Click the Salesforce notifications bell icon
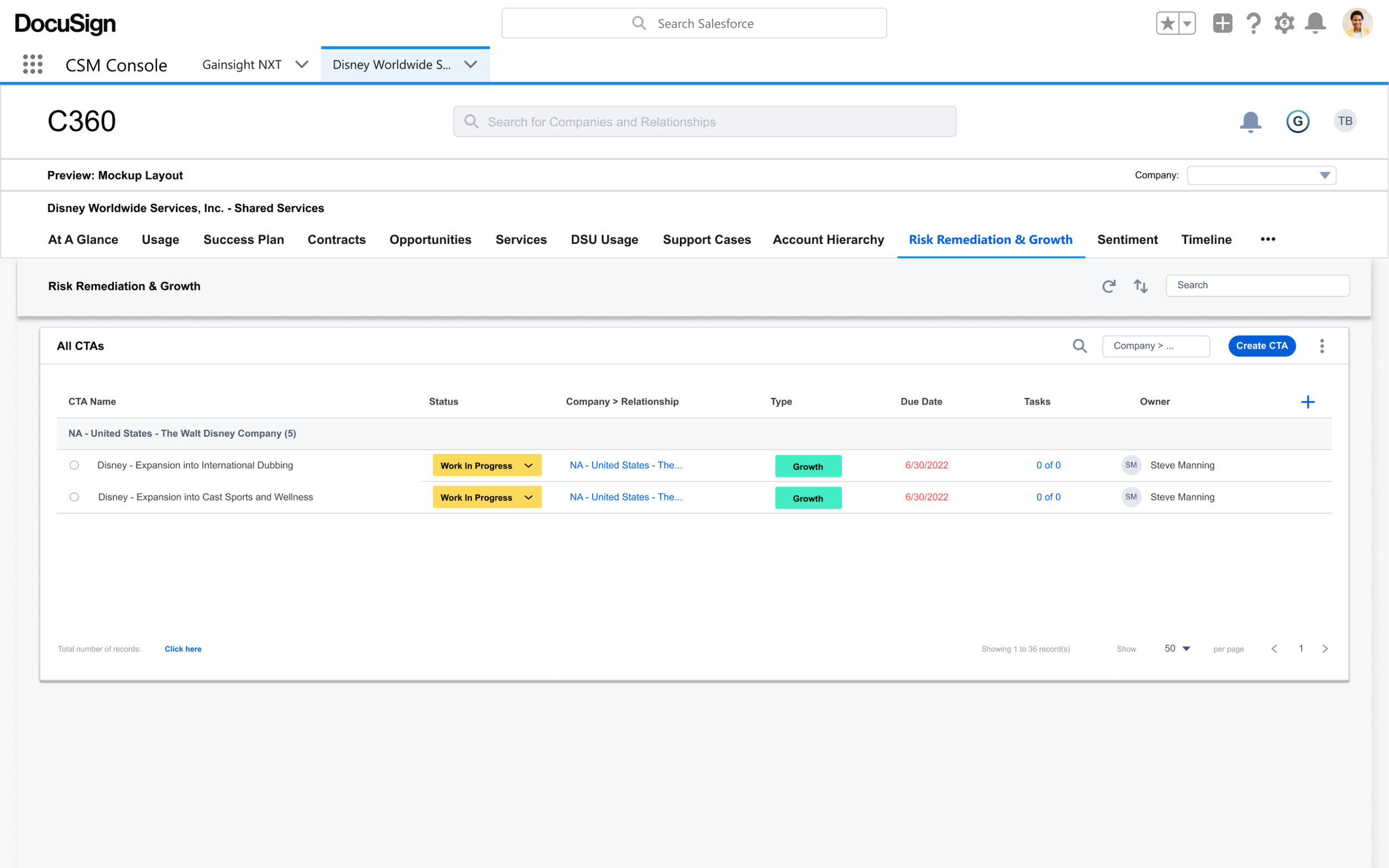 1315,23
